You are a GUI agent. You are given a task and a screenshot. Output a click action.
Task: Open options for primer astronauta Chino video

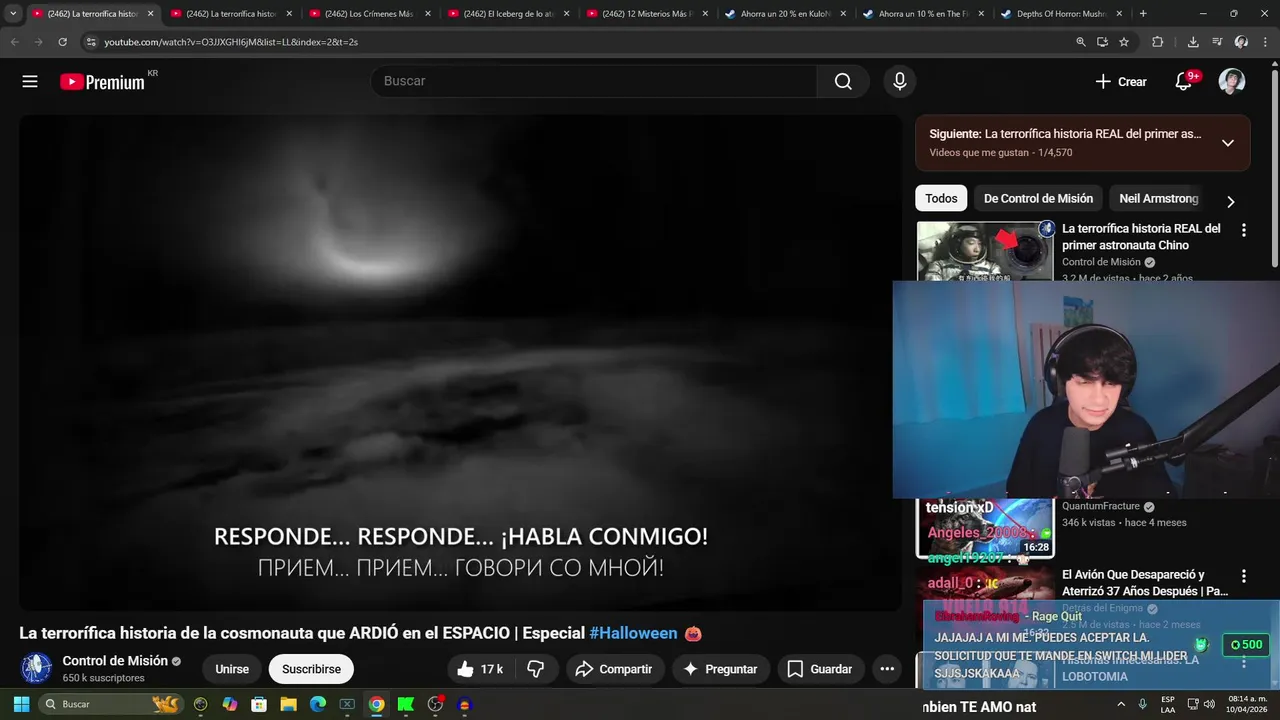pyautogui.click(x=1244, y=230)
